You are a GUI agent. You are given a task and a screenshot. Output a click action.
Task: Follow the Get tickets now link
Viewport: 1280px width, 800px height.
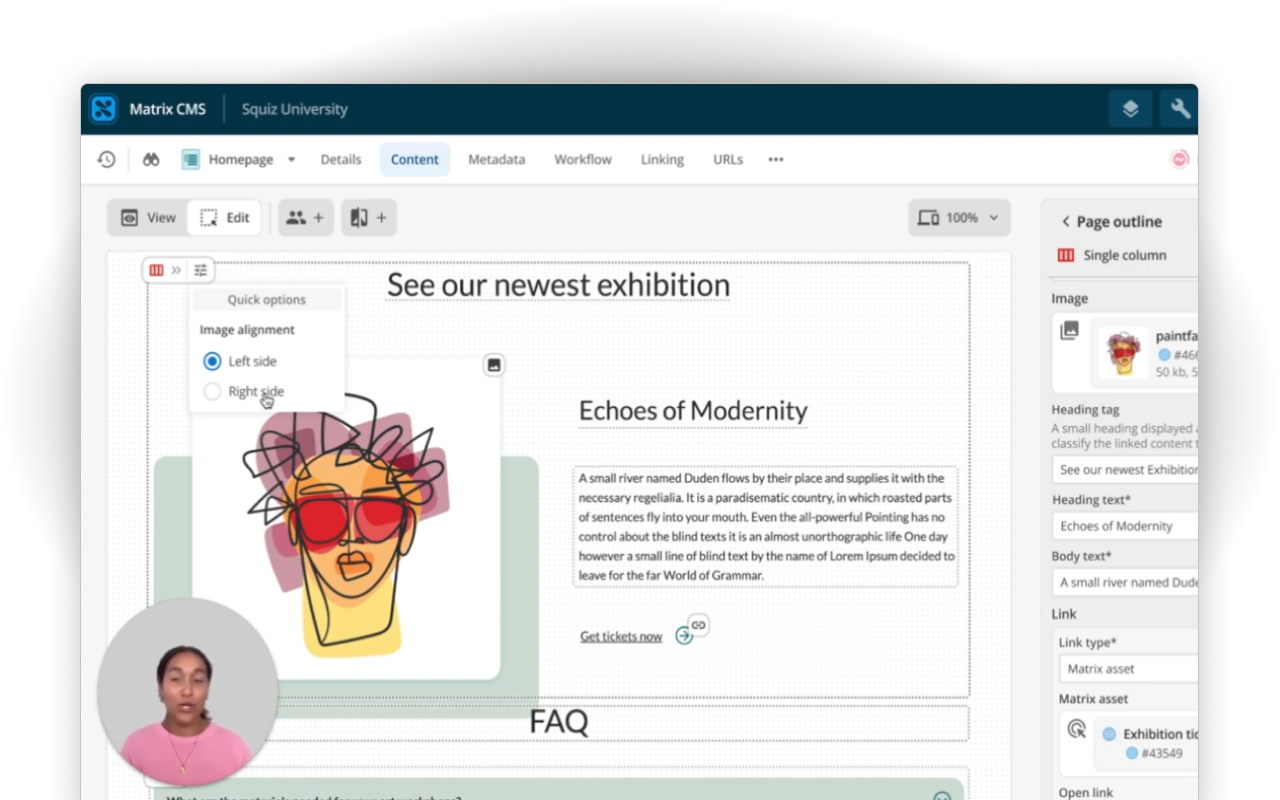pyautogui.click(x=621, y=636)
